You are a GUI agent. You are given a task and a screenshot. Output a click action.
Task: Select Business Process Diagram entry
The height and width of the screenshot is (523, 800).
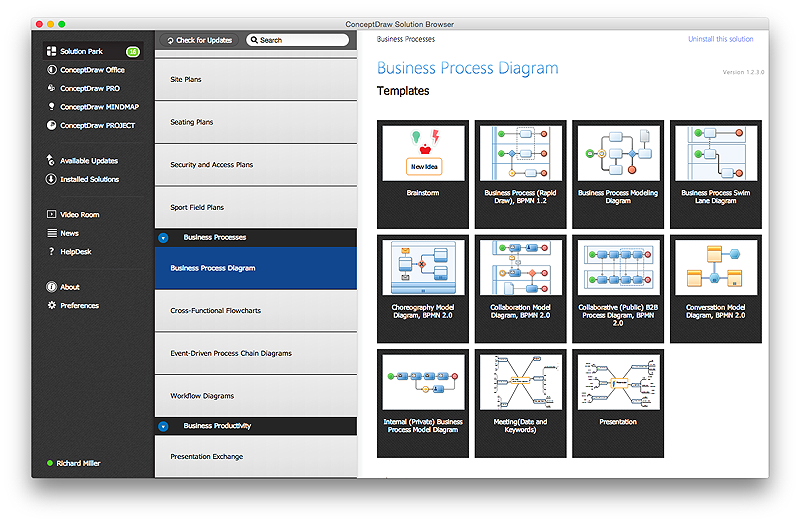(x=256, y=268)
